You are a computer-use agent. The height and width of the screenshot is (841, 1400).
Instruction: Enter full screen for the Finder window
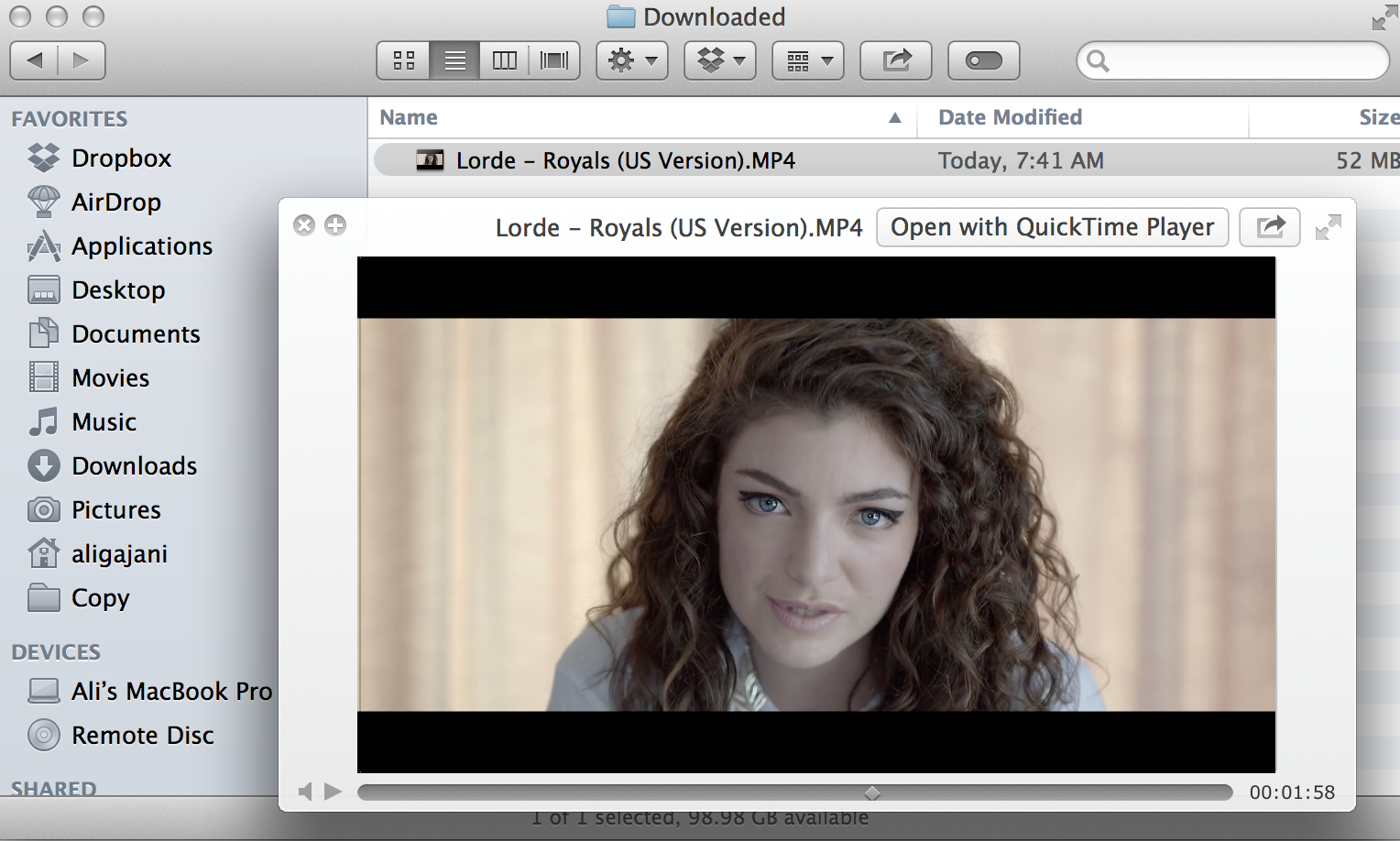pos(1384,17)
